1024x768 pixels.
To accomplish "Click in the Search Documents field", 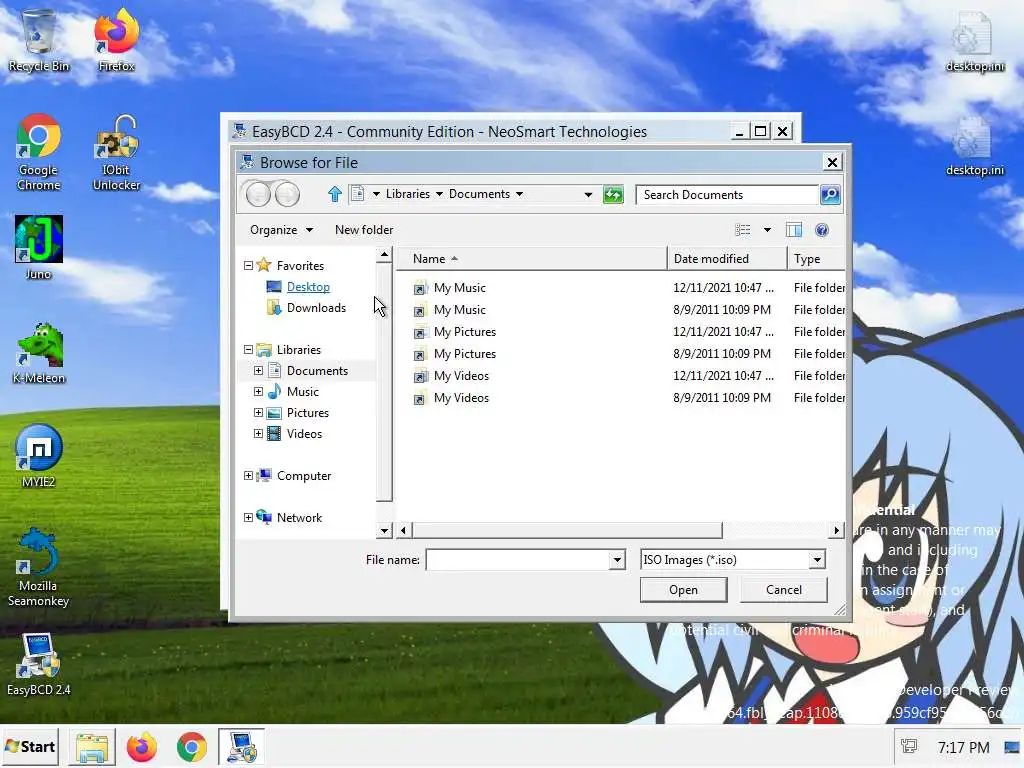I will (728, 195).
